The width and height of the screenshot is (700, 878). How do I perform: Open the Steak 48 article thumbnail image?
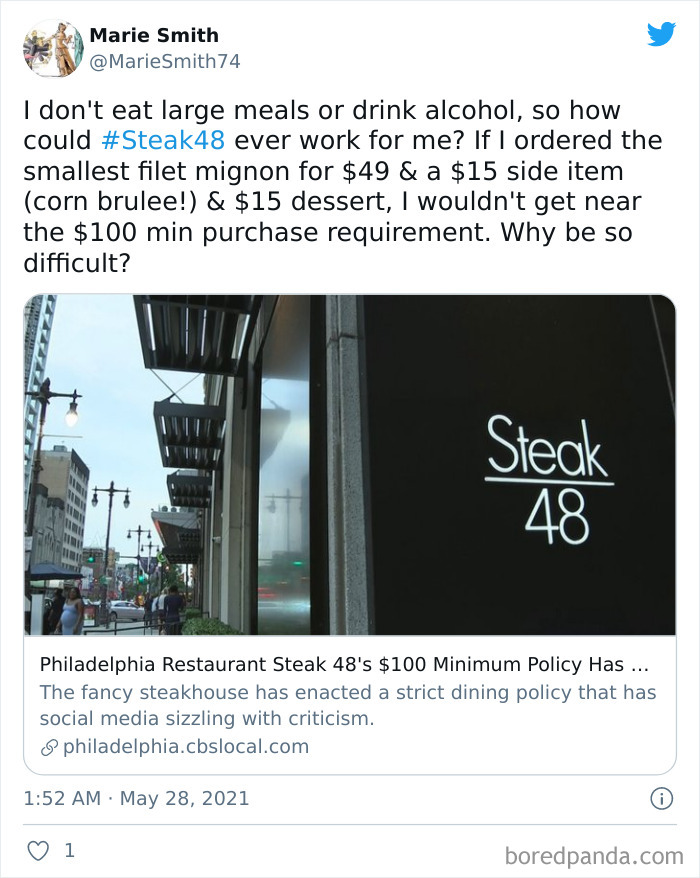coord(348,470)
